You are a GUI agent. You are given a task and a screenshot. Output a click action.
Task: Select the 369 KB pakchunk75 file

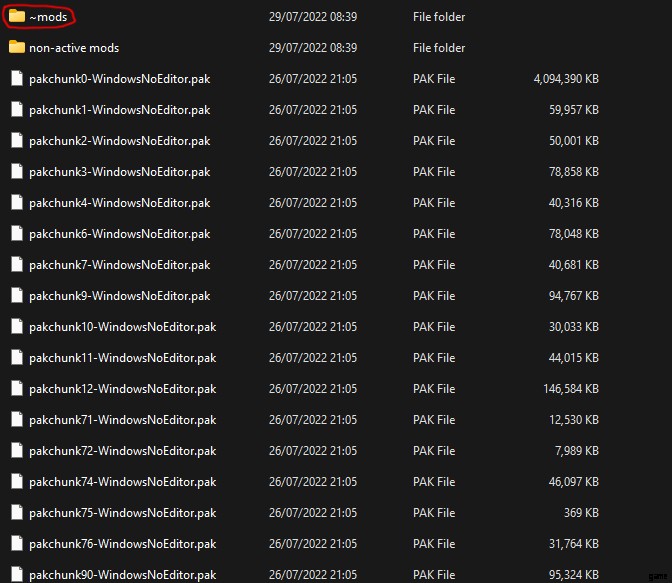point(122,513)
